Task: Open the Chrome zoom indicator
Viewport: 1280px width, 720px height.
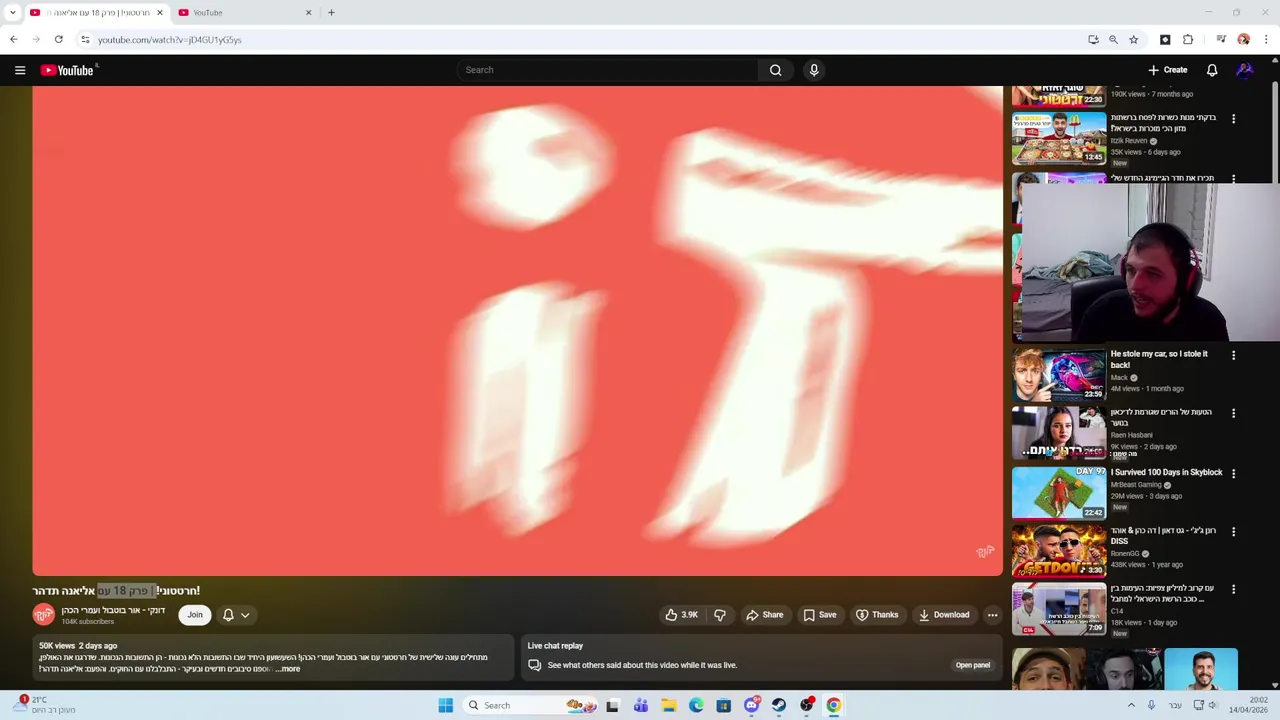Action: (1113, 40)
